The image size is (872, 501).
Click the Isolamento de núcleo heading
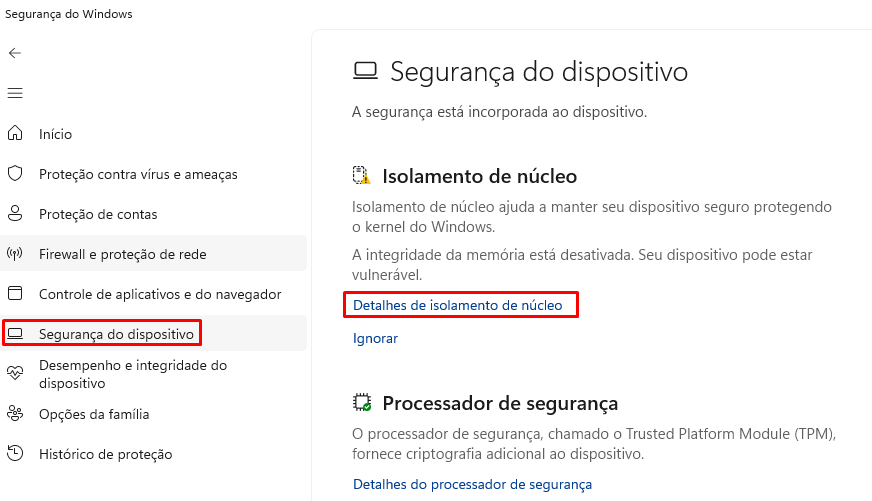[479, 176]
